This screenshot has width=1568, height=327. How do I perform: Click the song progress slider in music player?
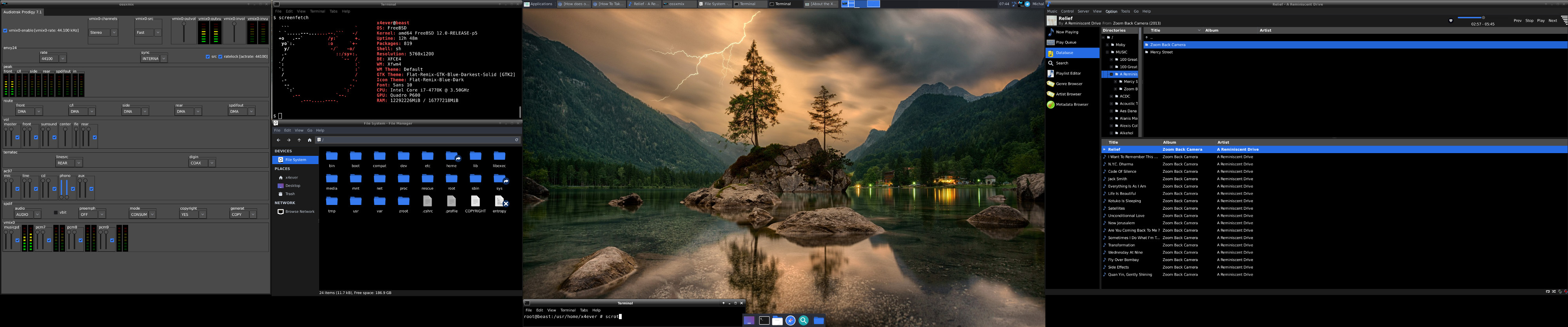[1483, 18]
